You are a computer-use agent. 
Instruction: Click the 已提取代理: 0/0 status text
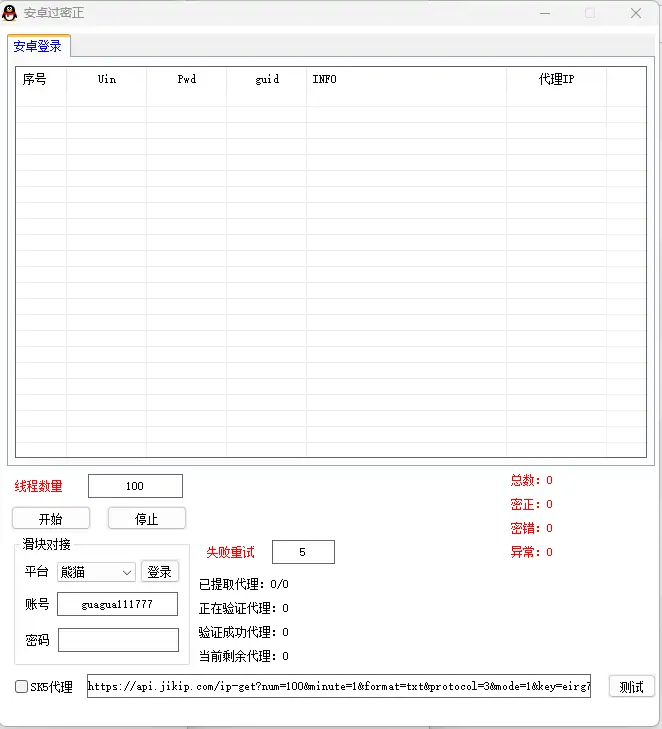244,584
